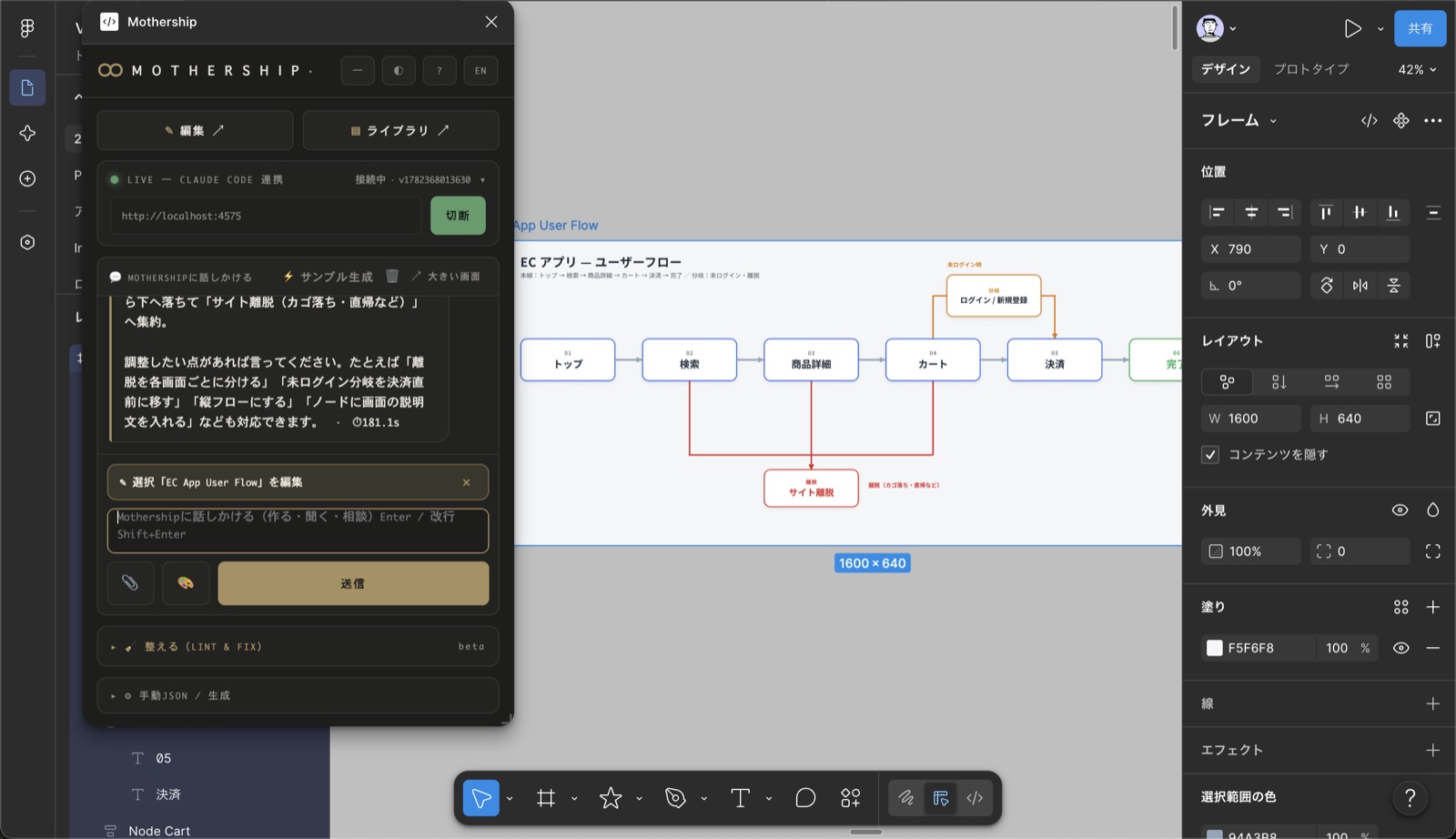Add a stroke in the 線 section
1456x839 pixels.
click(1432, 703)
